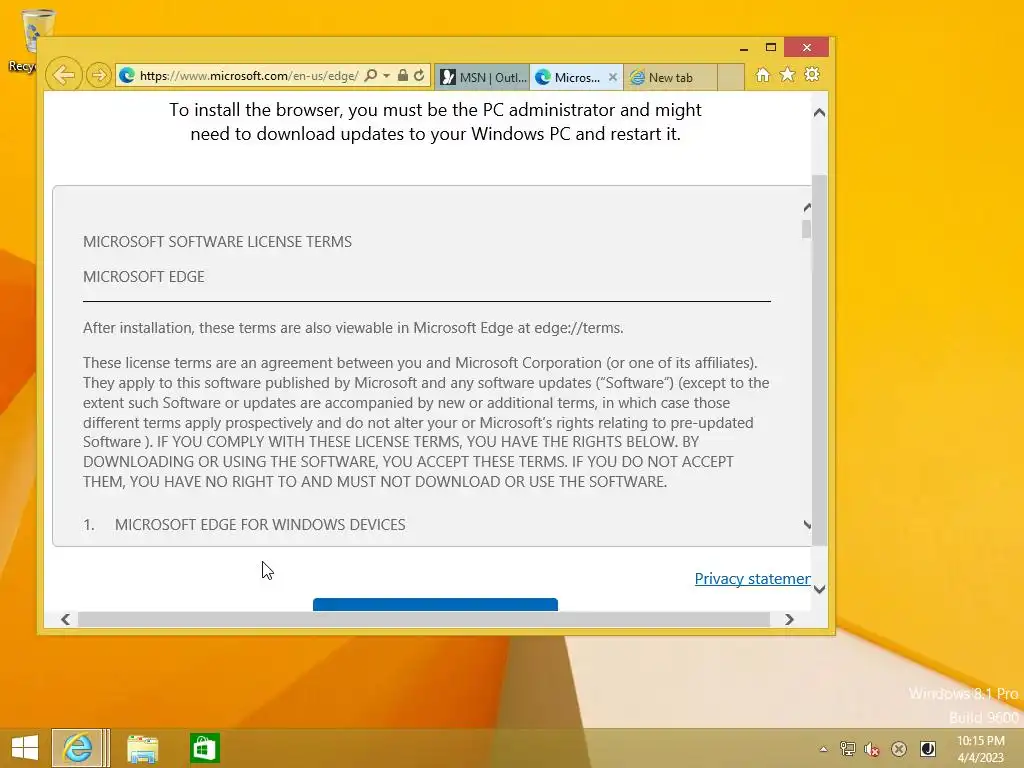Minimize the Internet Explorer window
The image size is (1024, 768).
click(x=744, y=48)
